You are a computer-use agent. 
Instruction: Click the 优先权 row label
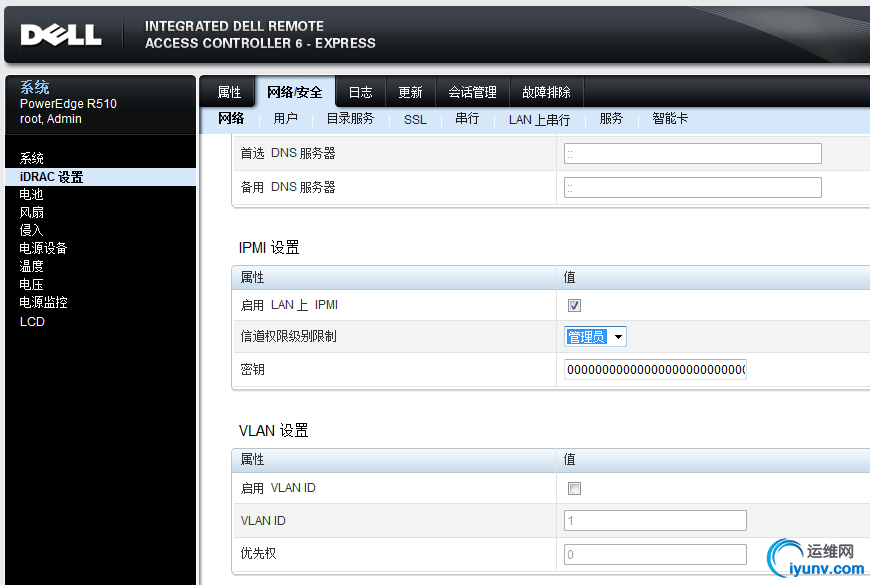[x=259, y=553]
